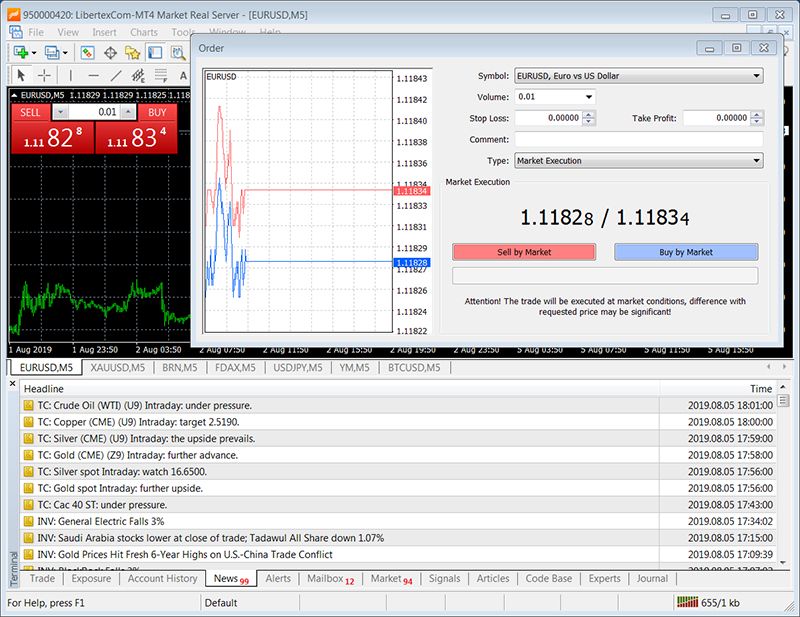The width and height of the screenshot is (800, 617).
Task: Click the Comment input field
Action: pyautogui.click(x=639, y=139)
